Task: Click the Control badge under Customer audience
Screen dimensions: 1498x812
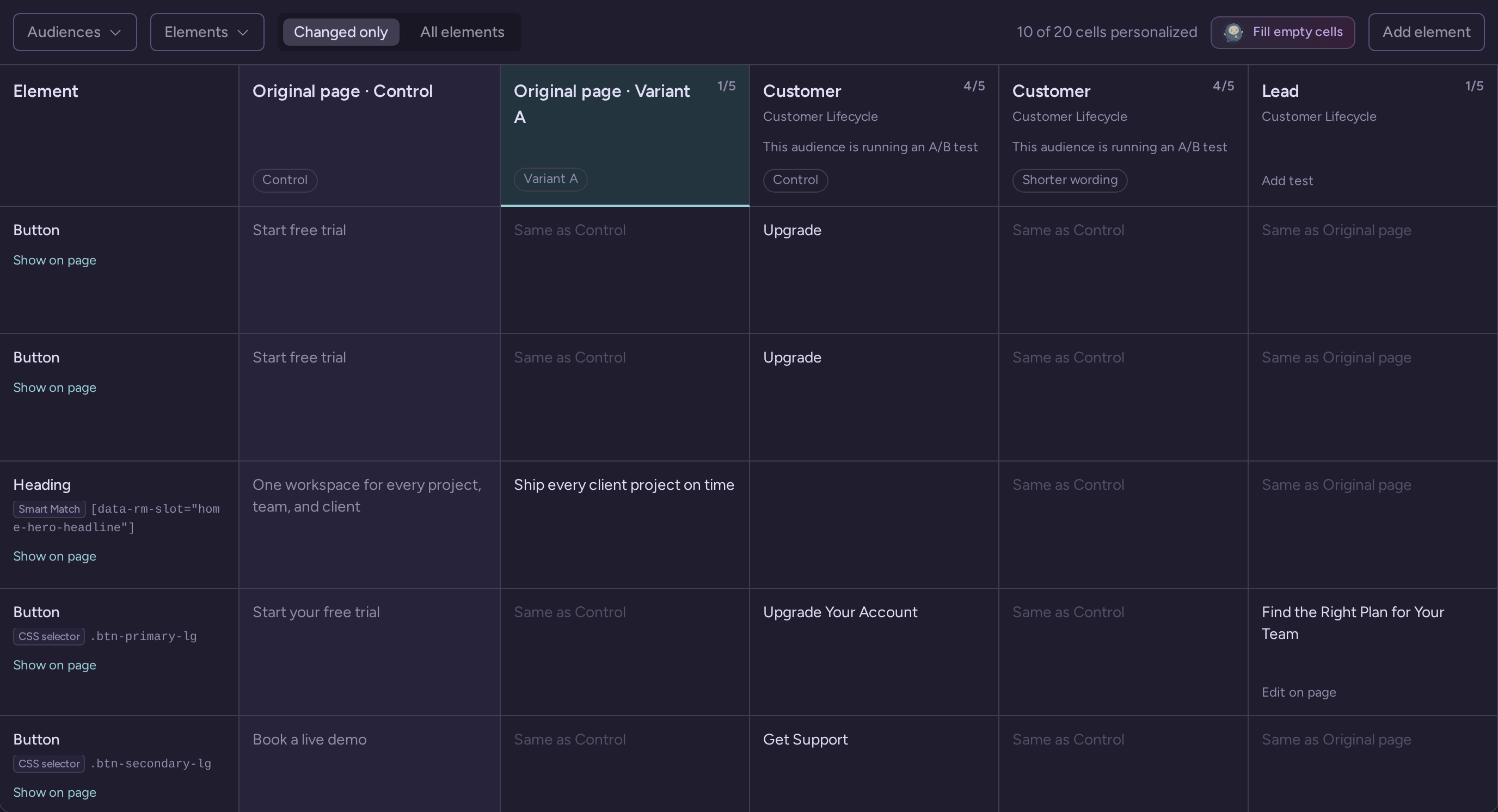Action: click(x=795, y=180)
